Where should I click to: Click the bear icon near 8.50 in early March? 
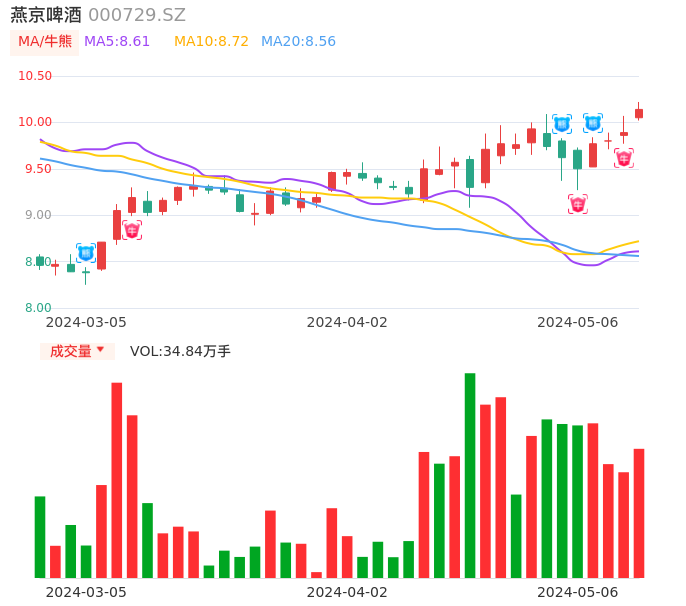(x=86, y=253)
